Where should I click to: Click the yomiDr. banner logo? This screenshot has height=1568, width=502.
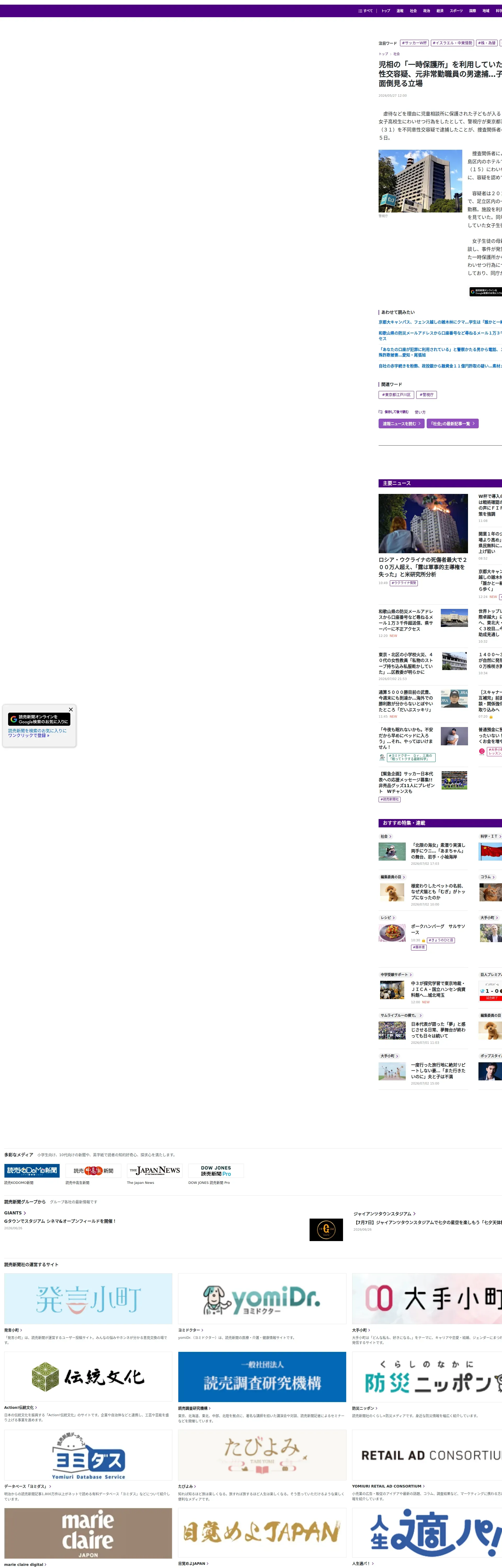pyautogui.click(x=262, y=1298)
